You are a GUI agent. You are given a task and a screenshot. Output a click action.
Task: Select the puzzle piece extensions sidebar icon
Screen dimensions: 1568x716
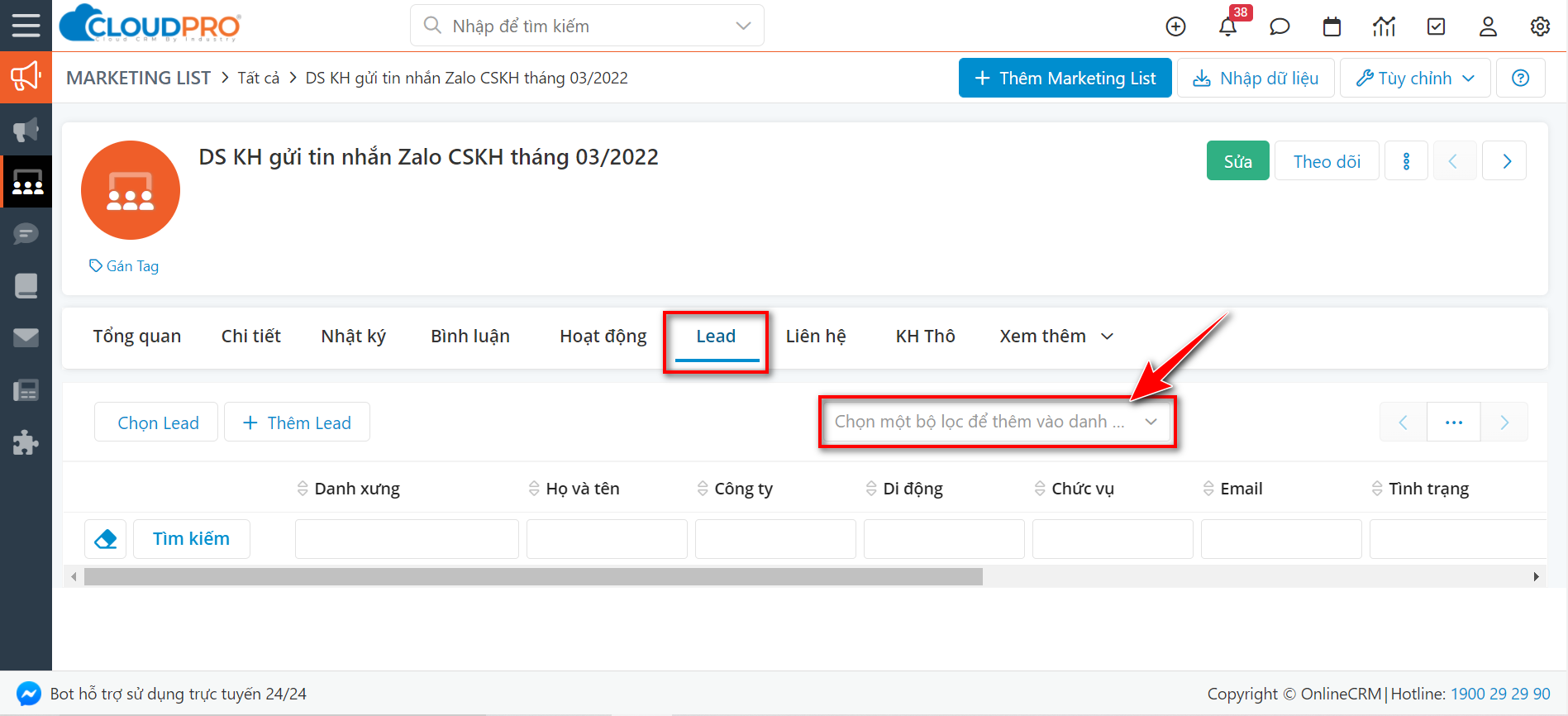click(x=26, y=442)
